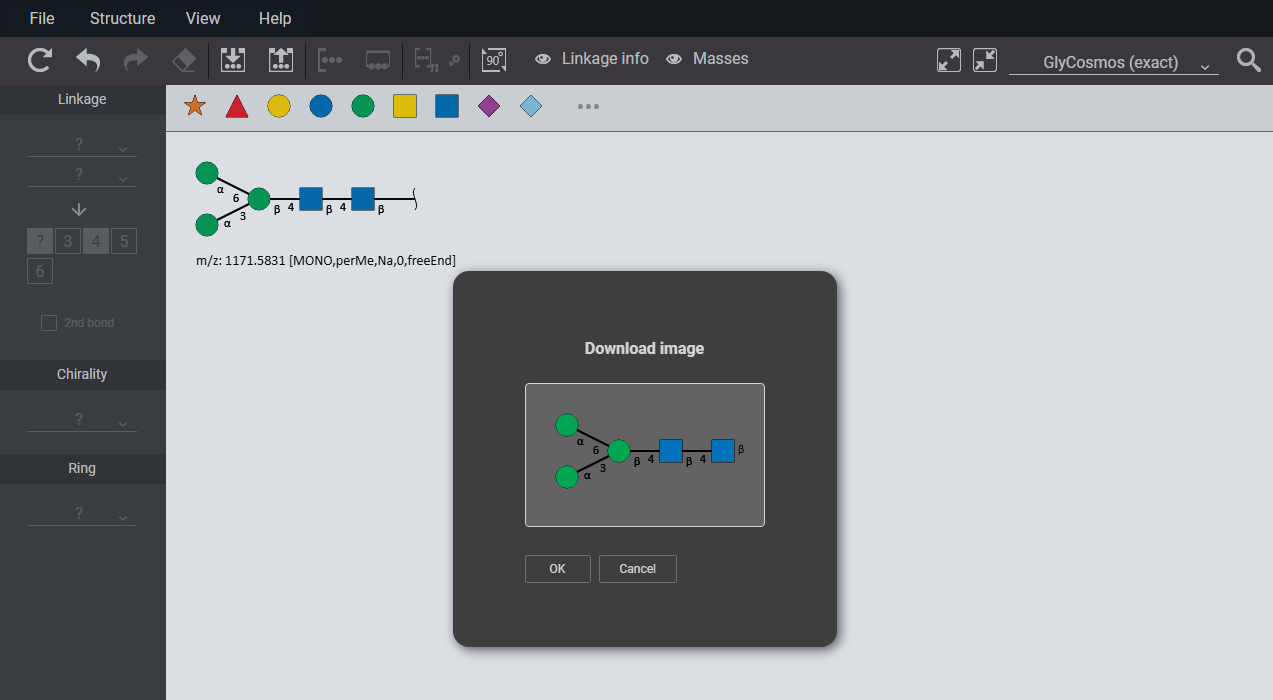Cancel the Download image dialog
The image size is (1273, 700).
(x=637, y=568)
